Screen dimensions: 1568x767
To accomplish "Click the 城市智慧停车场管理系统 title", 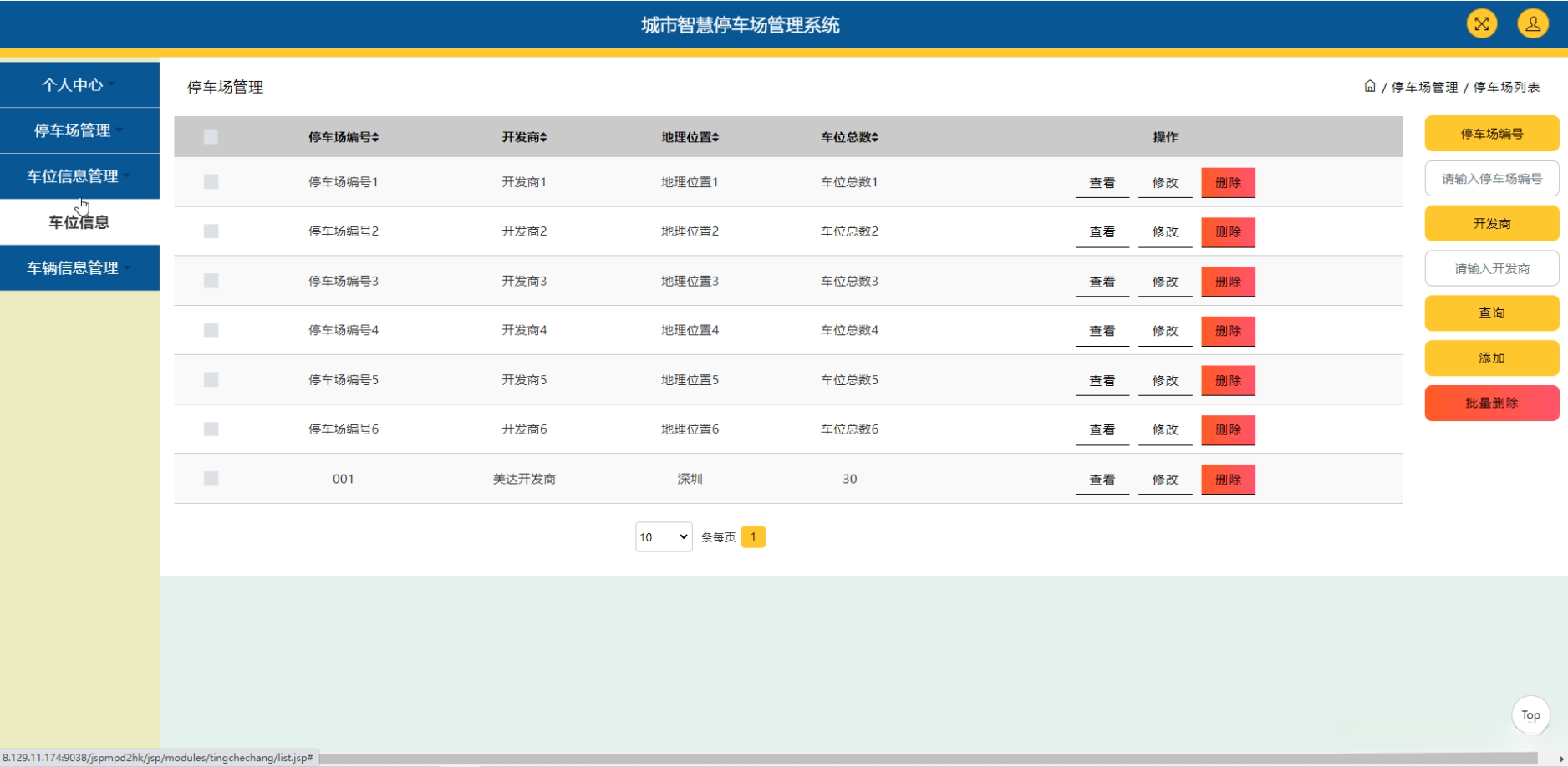I will click(741, 25).
